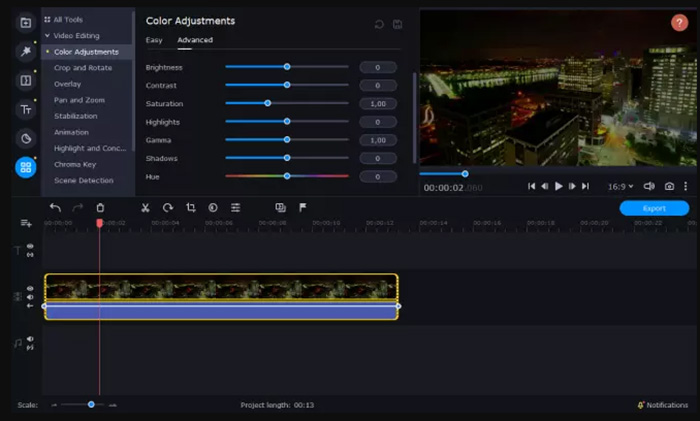Rotate the clip using rotate icon
The width and height of the screenshot is (700, 421).
(168, 208)
